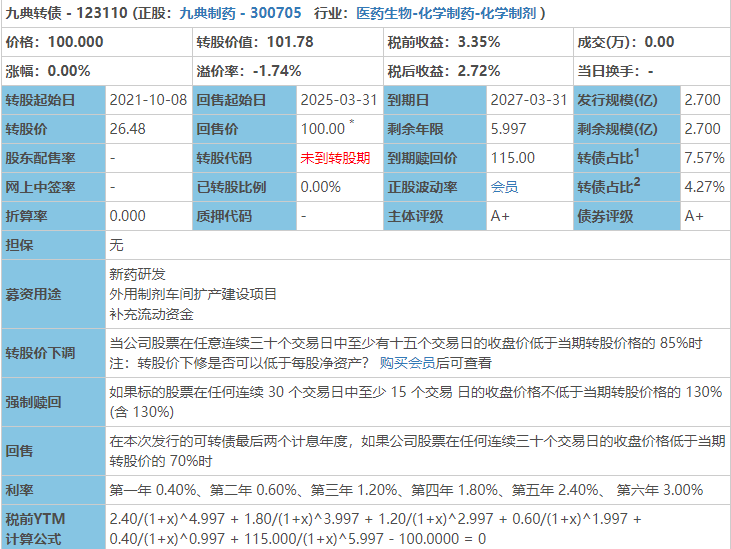Click the 转债占比1 value 7.57%
Screen dimensions: 731x549
click(x=704, y=158)
